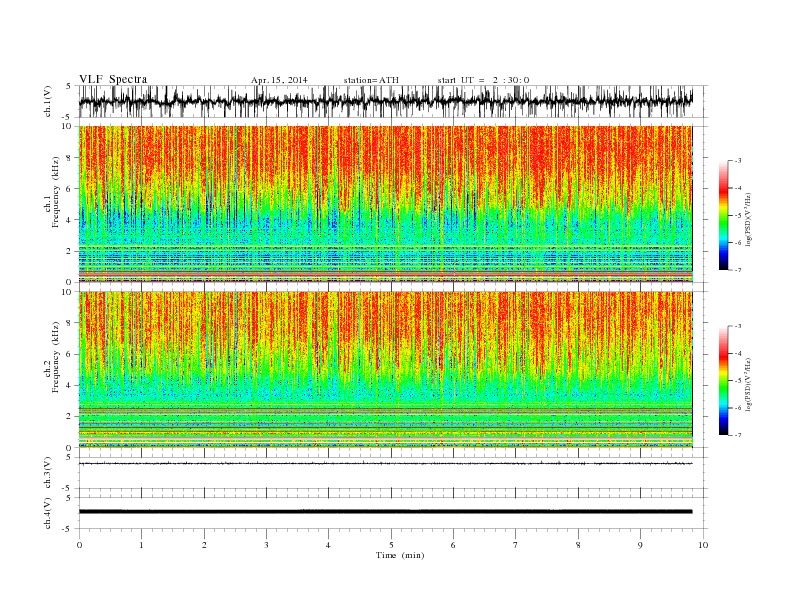Viewport: 792px width, 612px height.
Task: Click the 'ch.4(V)' axis label
Action: tap(48, 513)
